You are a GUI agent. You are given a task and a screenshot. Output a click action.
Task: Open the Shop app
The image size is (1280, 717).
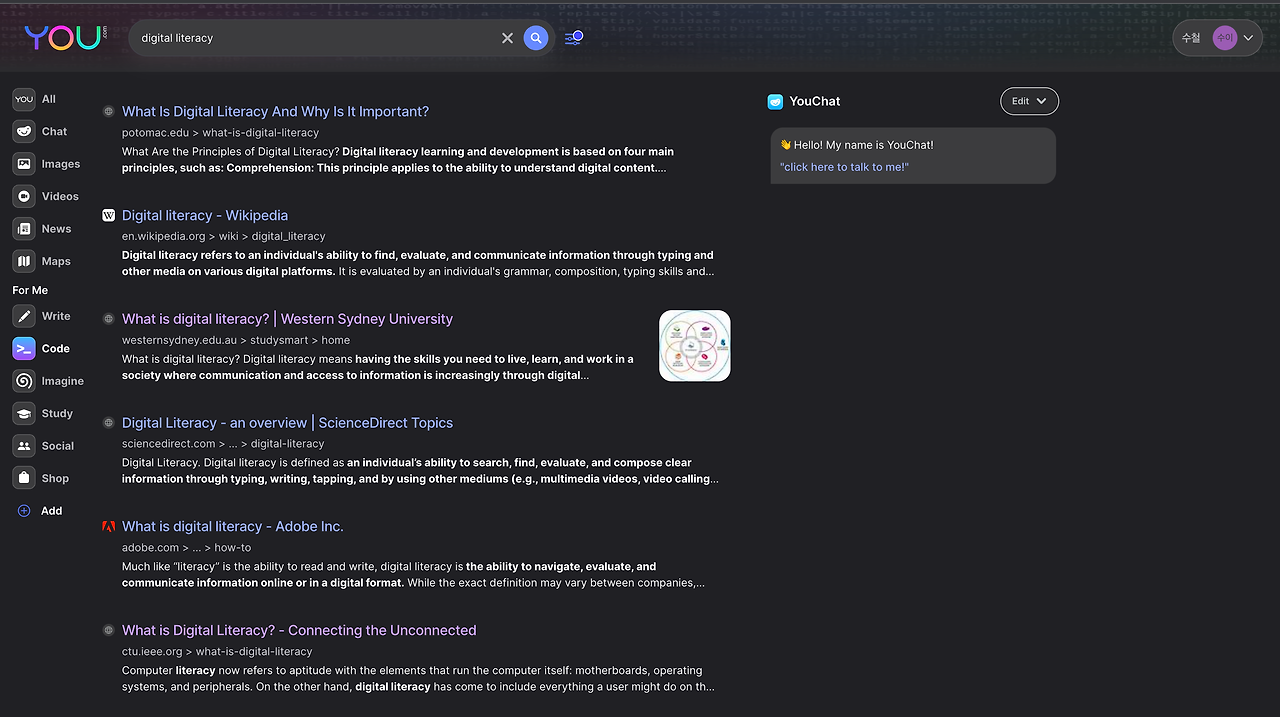tap(41, 478)
